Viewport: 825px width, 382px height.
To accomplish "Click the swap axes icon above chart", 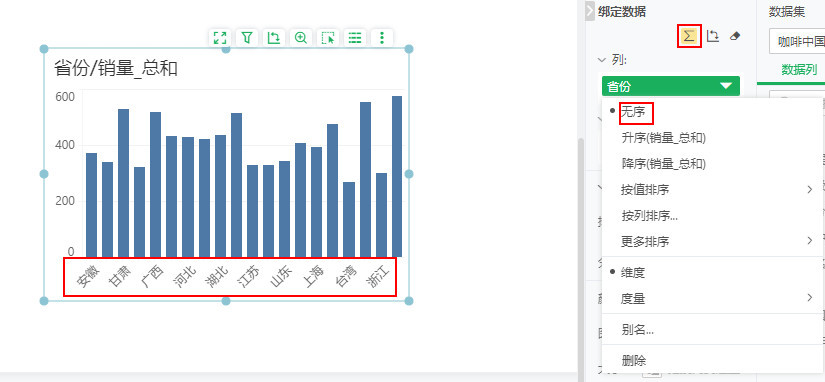I will point(274,37).
